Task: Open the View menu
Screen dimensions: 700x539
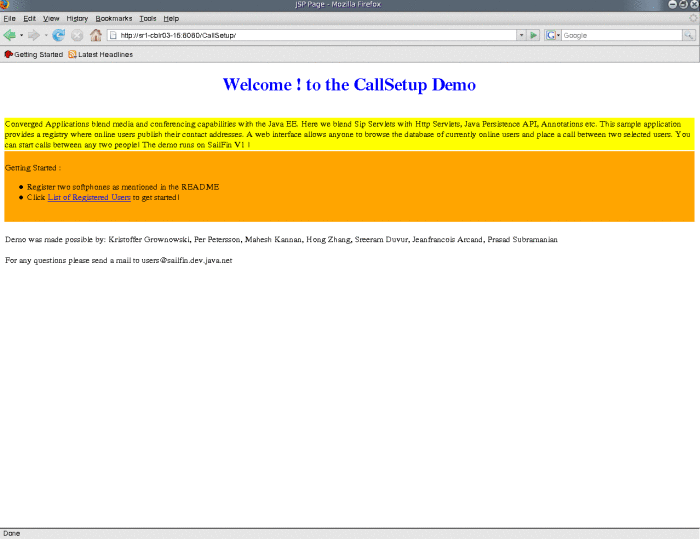Action: [x=51, y=18]
